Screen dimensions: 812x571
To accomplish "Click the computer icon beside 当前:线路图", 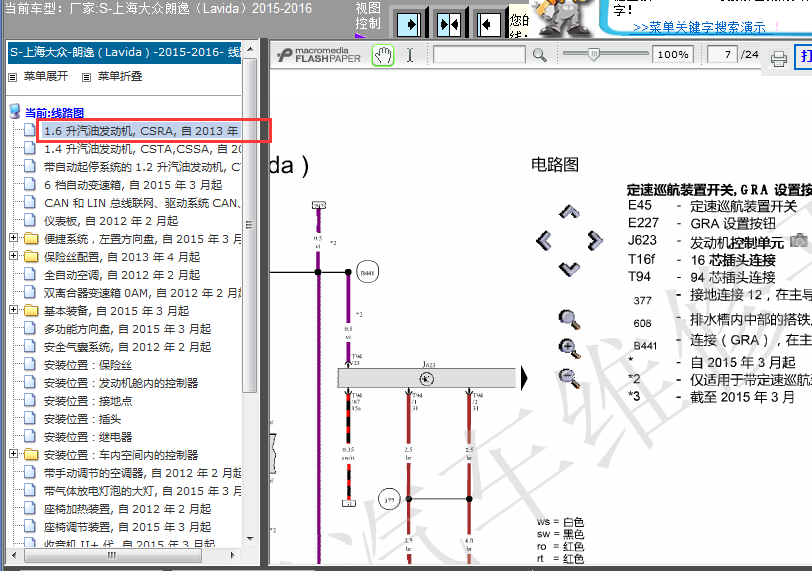I will tap(15, 111).
